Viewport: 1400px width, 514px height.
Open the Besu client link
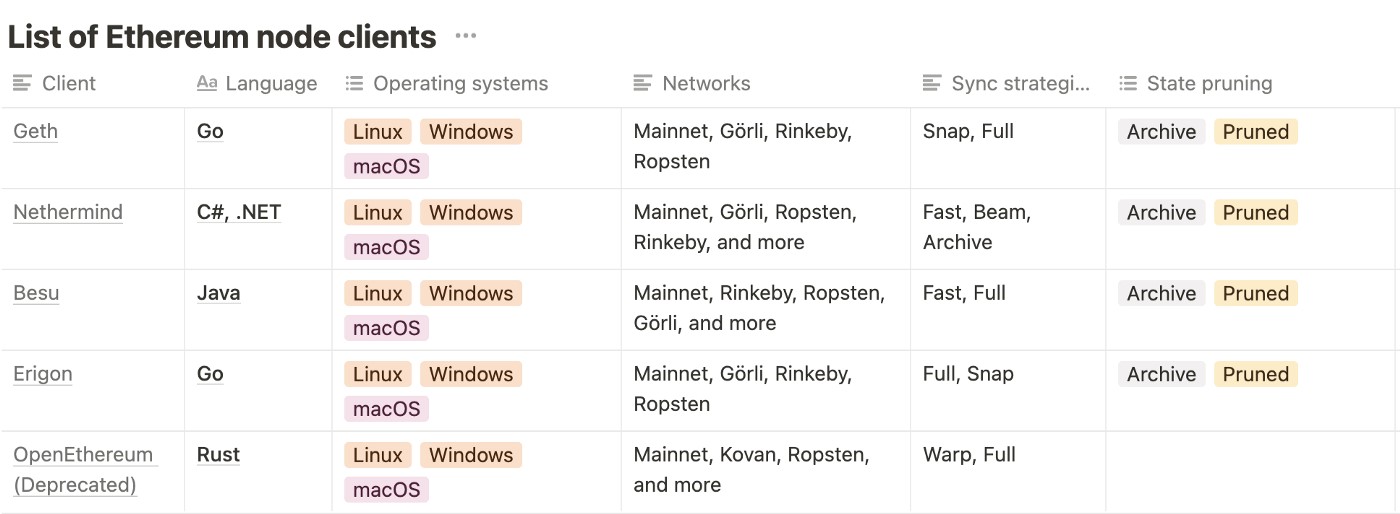tap(36, 294)
